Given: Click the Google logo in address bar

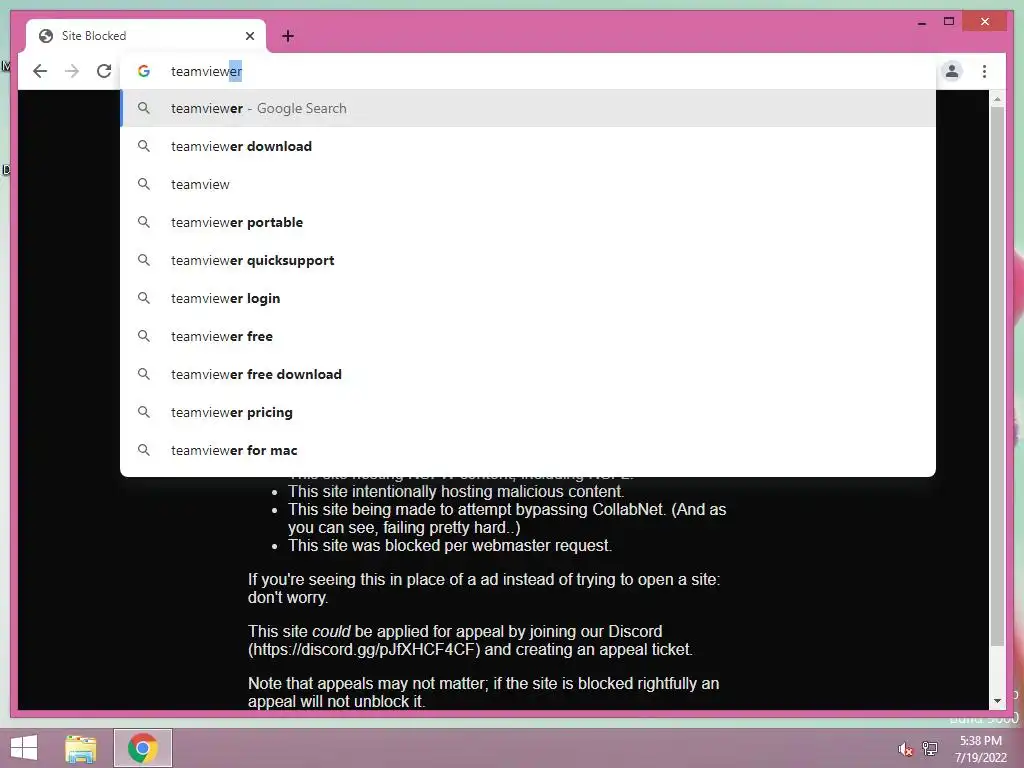Looking at the screenshot, I should click(x=144, y=71).
